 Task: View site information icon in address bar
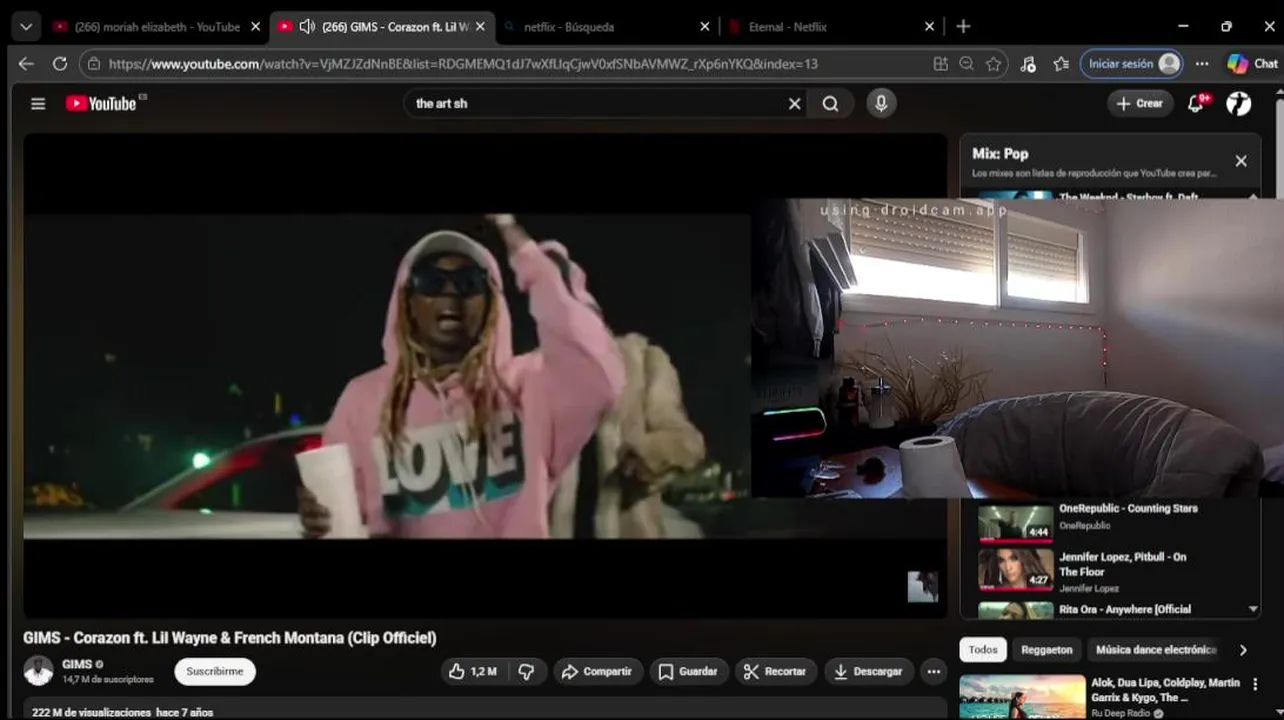coord(93,63)
